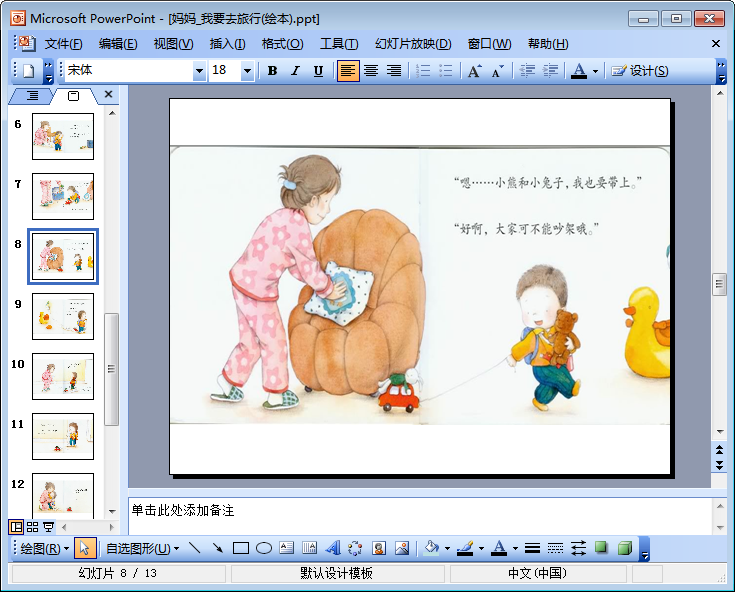
Task: Open line color dropdown arrow
Action: point(481,548)
